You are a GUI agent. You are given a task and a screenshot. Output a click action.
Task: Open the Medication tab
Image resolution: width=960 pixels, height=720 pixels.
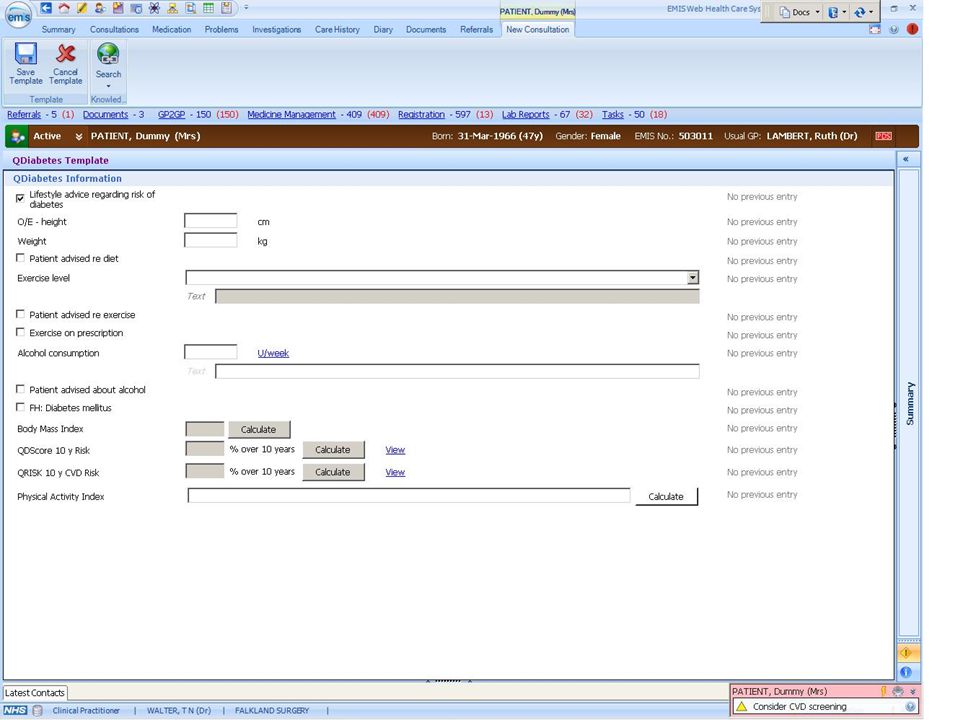171,29
